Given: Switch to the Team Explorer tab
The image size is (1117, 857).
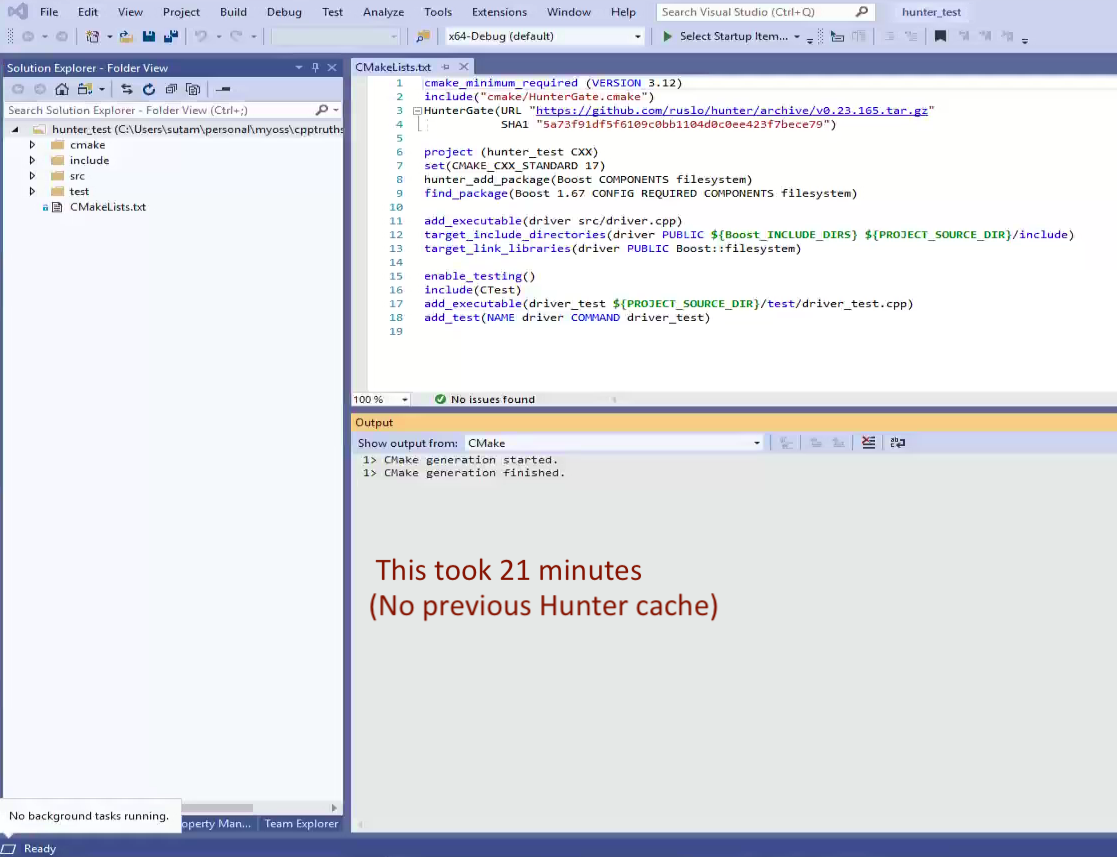Looking at the screenshot, I should [x=301, y=824].
